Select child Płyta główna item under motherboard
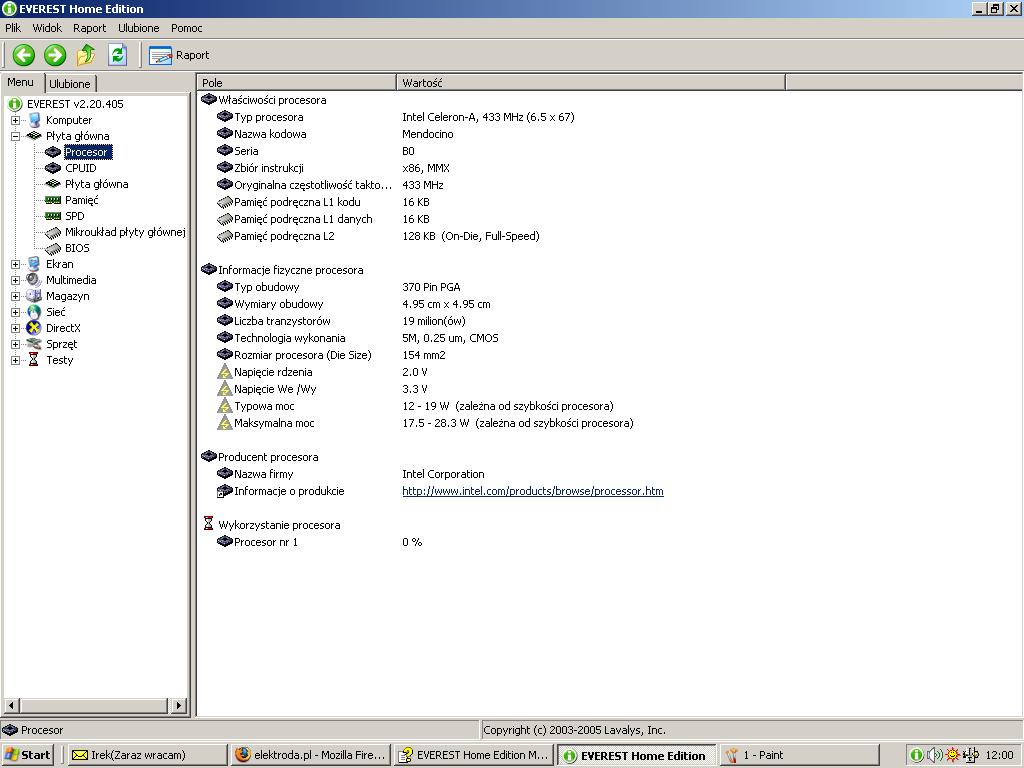Screen dimensions: 1024x768 click(x=96, y=184)
